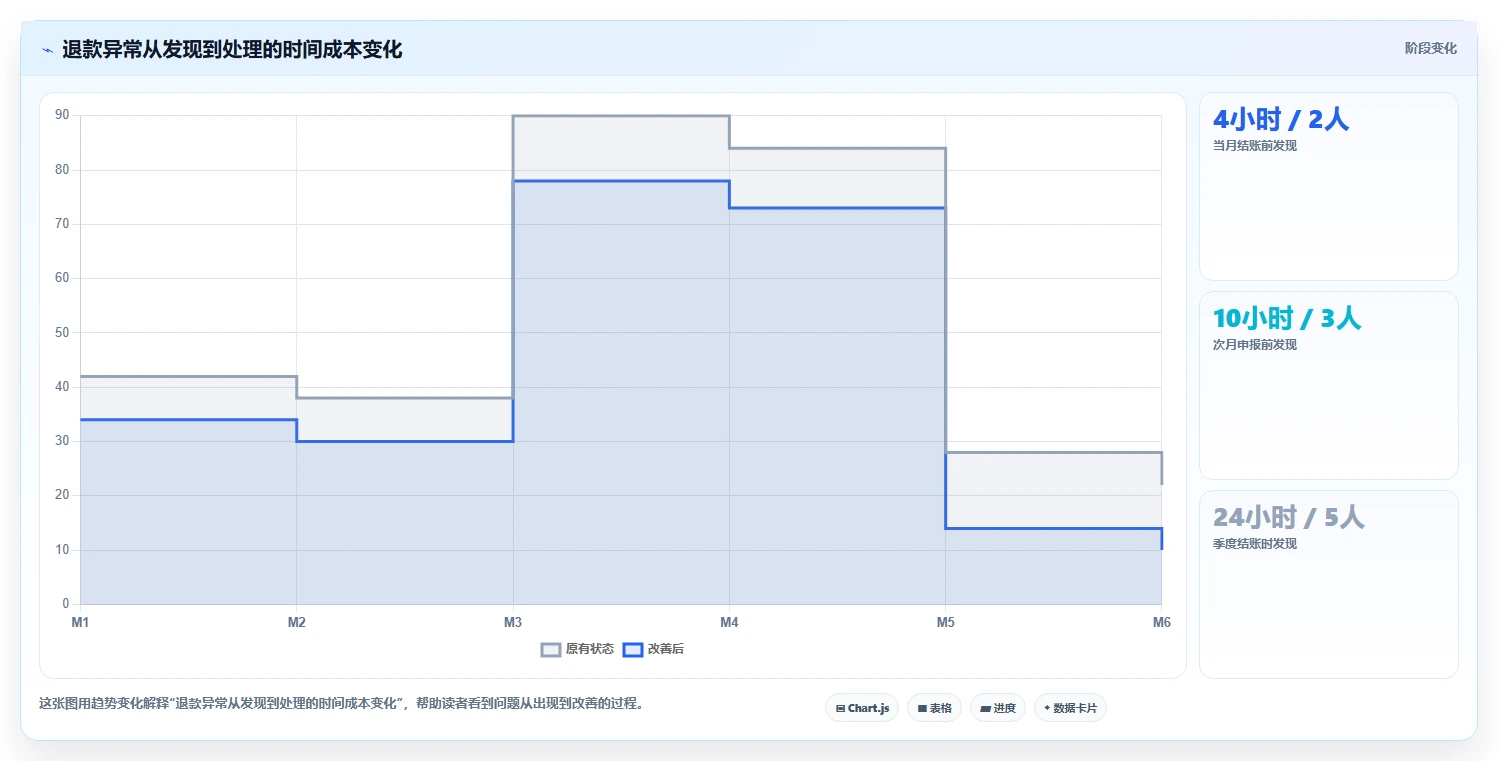Click the 50 y-axis tick label
This screenshot has width=1498, height=761.
[63, 333]
